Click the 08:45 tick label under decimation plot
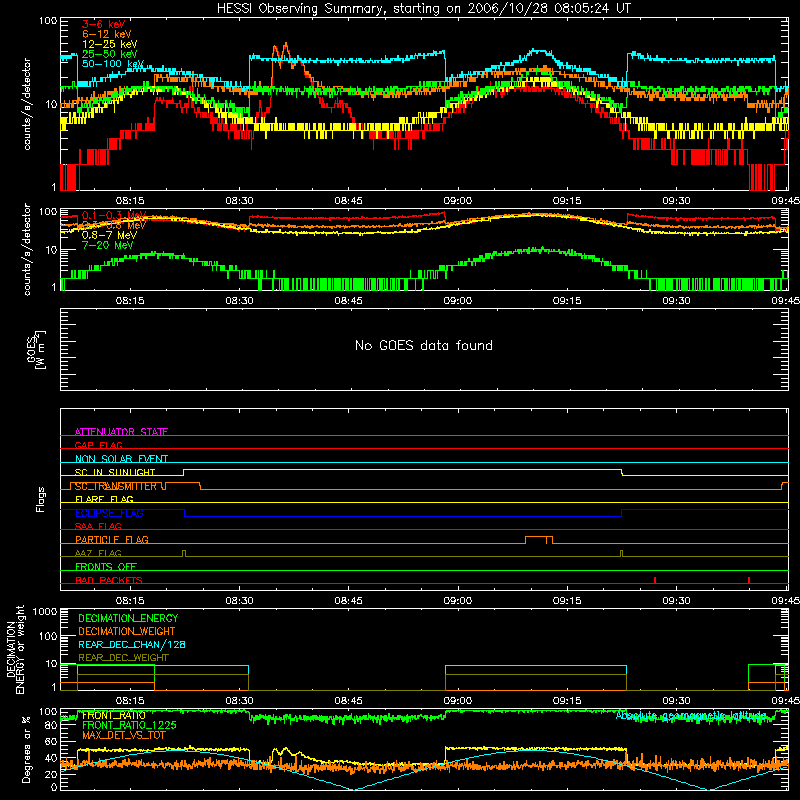The height and width of the screenshot is (800, 800). 348,701
